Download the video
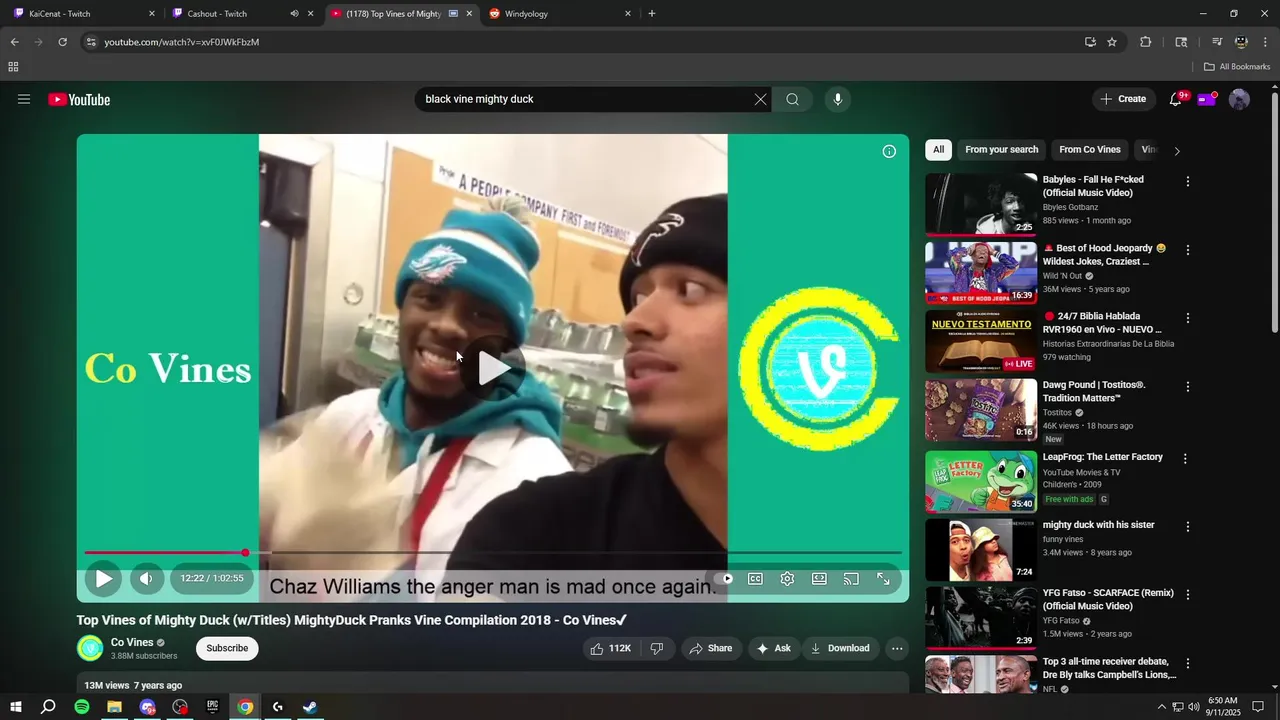Image resolution: width=1280 pixels, height=720 pixels. (840, 648)
